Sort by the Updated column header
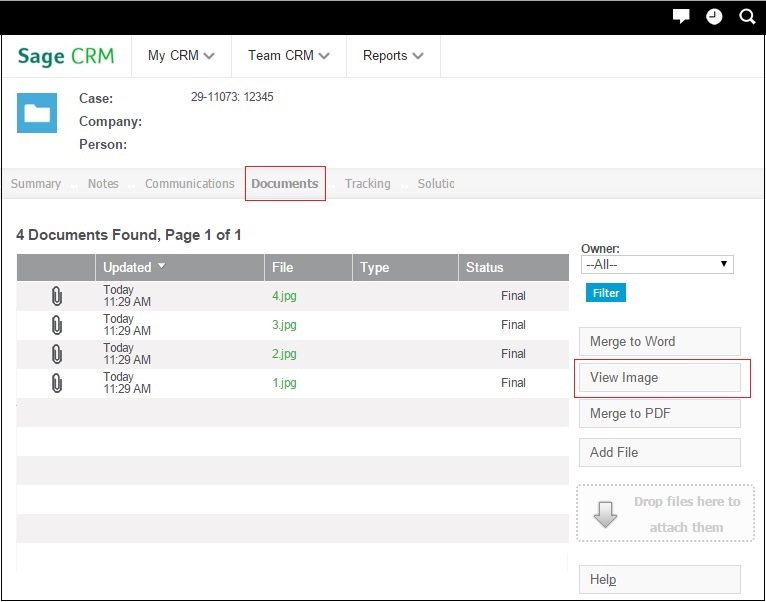The width and height of the screenshot is (766, 602). [128, 267]
